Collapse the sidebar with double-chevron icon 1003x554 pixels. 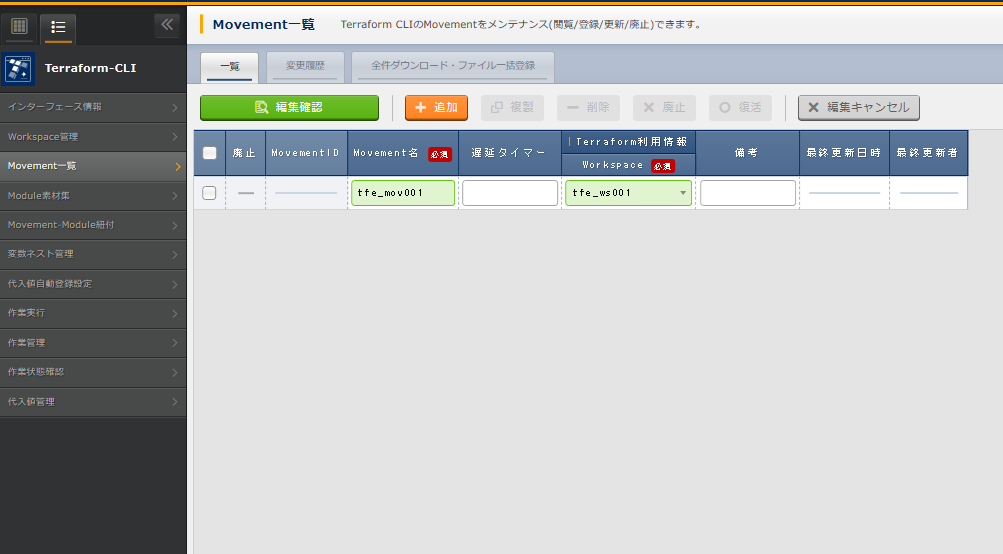pyautogui.click(x=167, y=25)
